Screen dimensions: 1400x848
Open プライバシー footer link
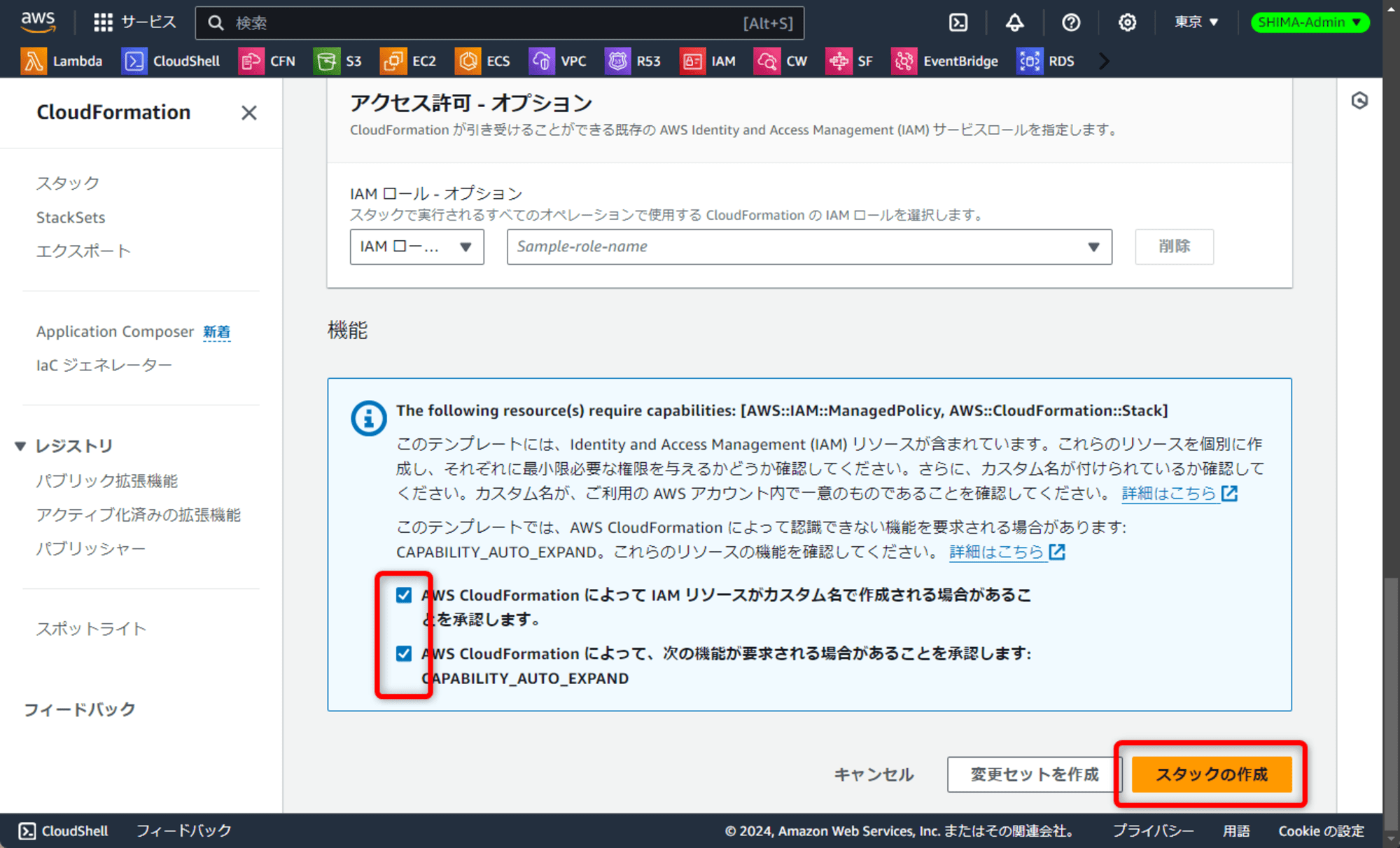click(x=1154, y=830)
